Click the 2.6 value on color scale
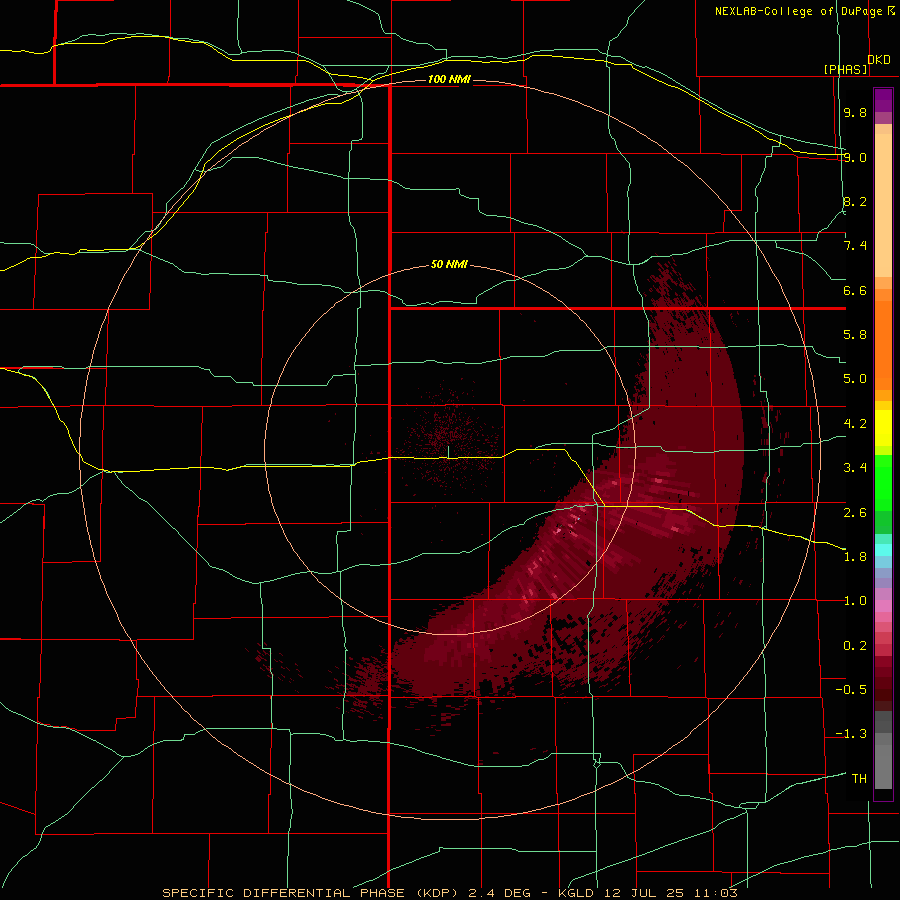 (855, 513)
